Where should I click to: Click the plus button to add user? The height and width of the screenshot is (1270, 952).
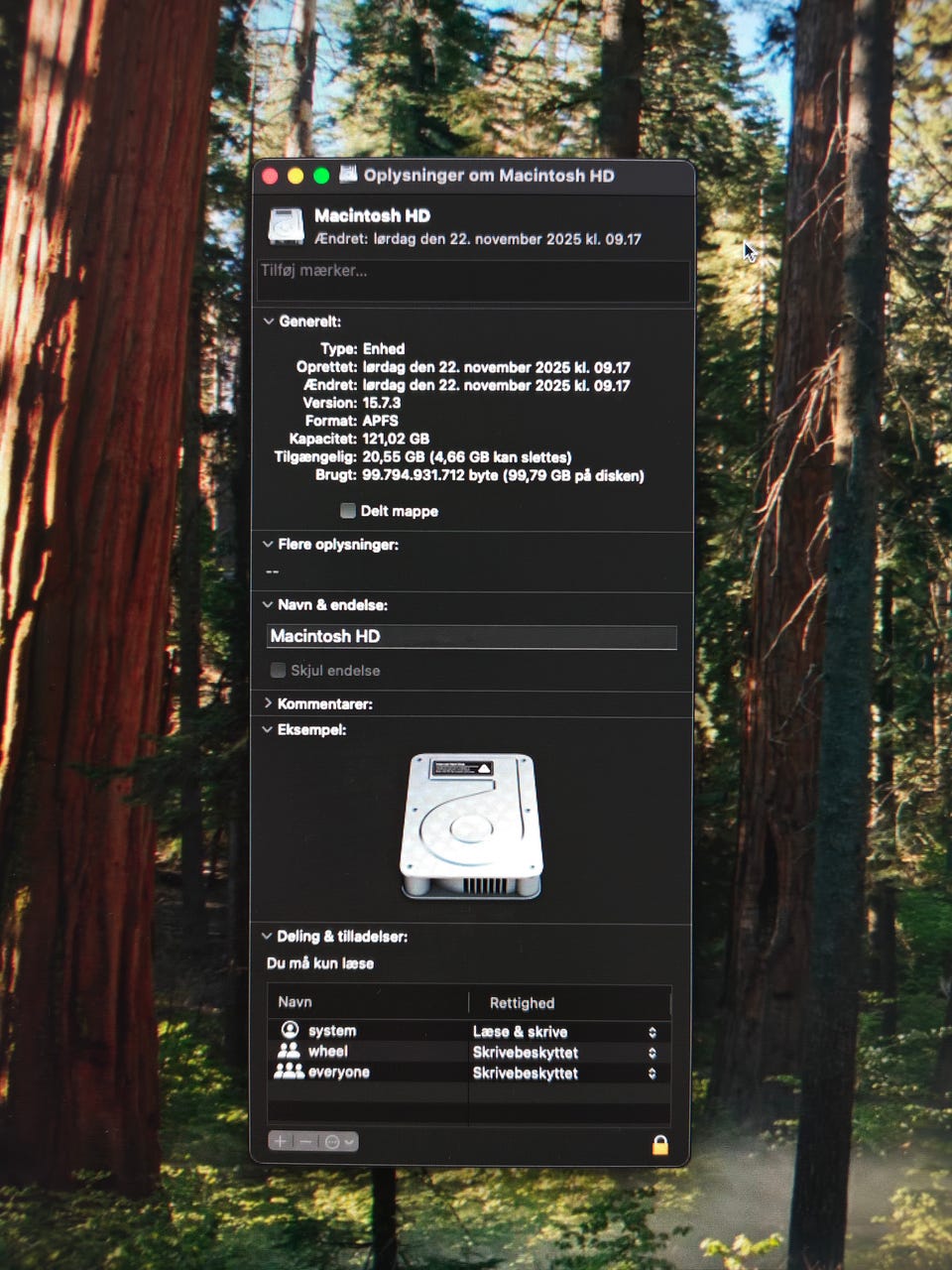click(281, 1142)
